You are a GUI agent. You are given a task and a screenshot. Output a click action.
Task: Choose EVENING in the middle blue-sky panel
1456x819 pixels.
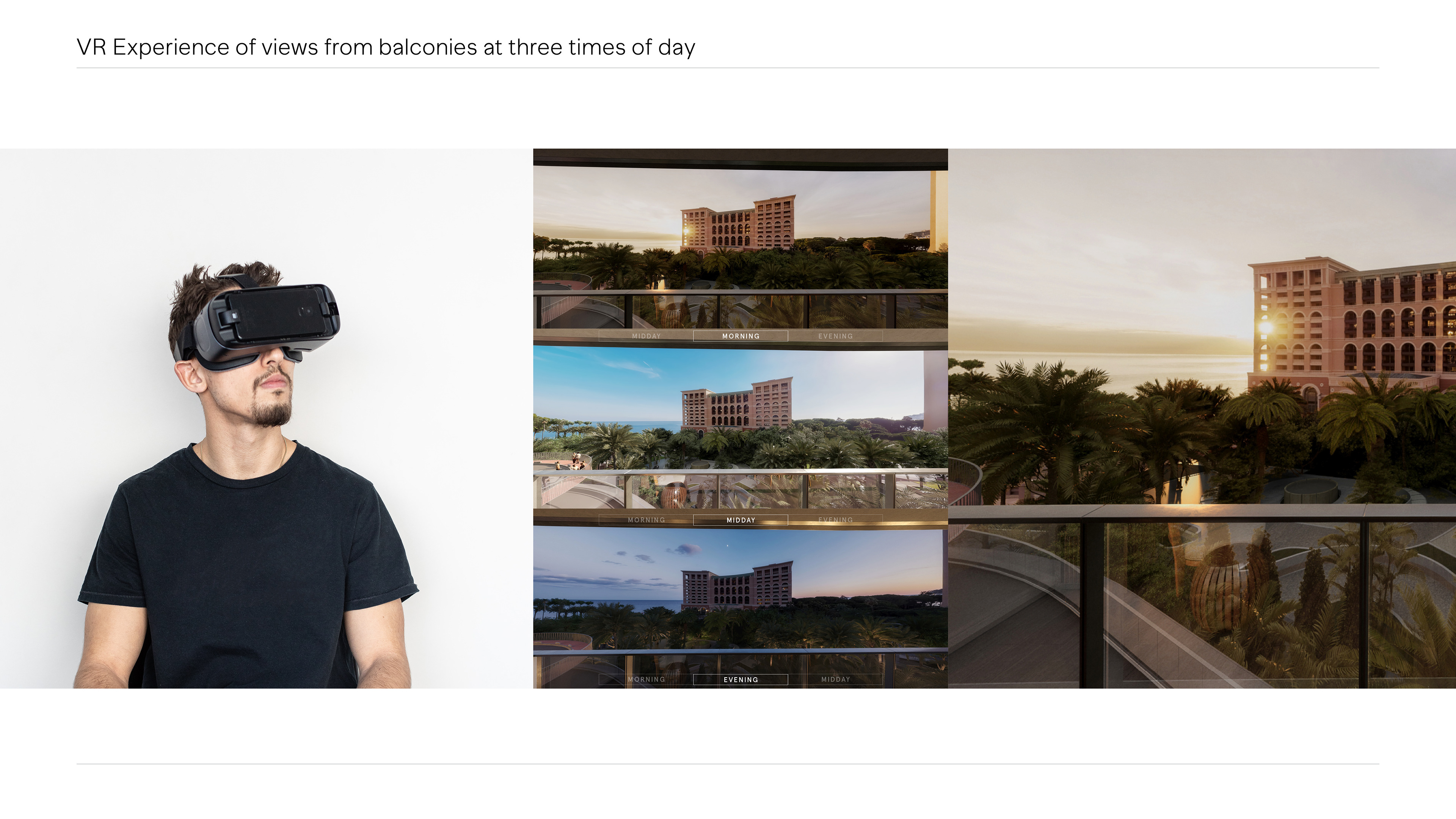click(835, 520)
